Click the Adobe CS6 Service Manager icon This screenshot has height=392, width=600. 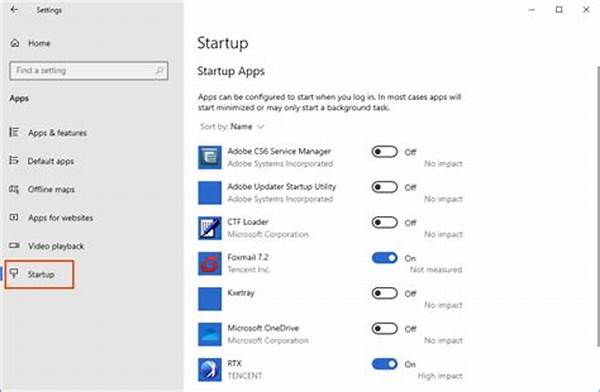(x=210, y=157)
